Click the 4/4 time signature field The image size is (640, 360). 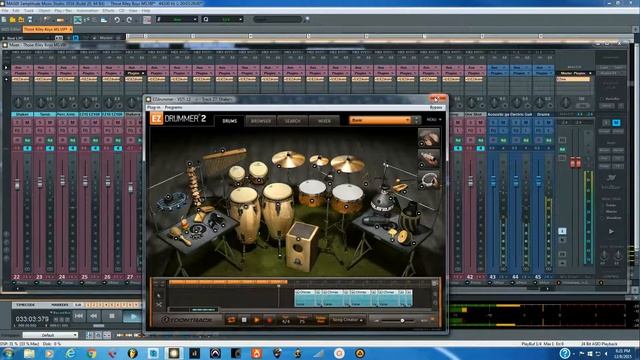click(286, 320)
